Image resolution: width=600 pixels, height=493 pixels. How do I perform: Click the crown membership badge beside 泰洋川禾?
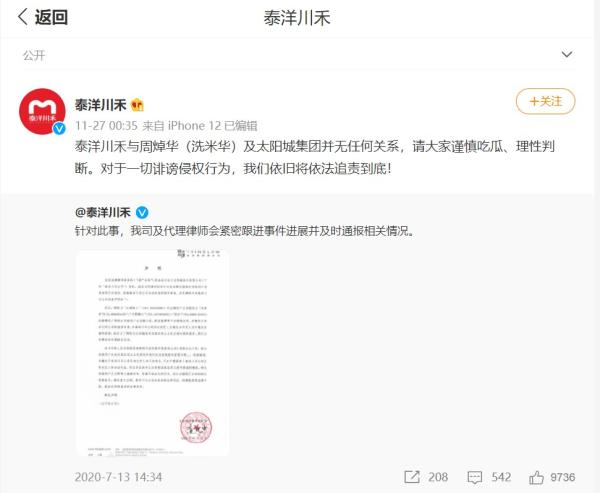pyautogui.click(x=137, y=104)
